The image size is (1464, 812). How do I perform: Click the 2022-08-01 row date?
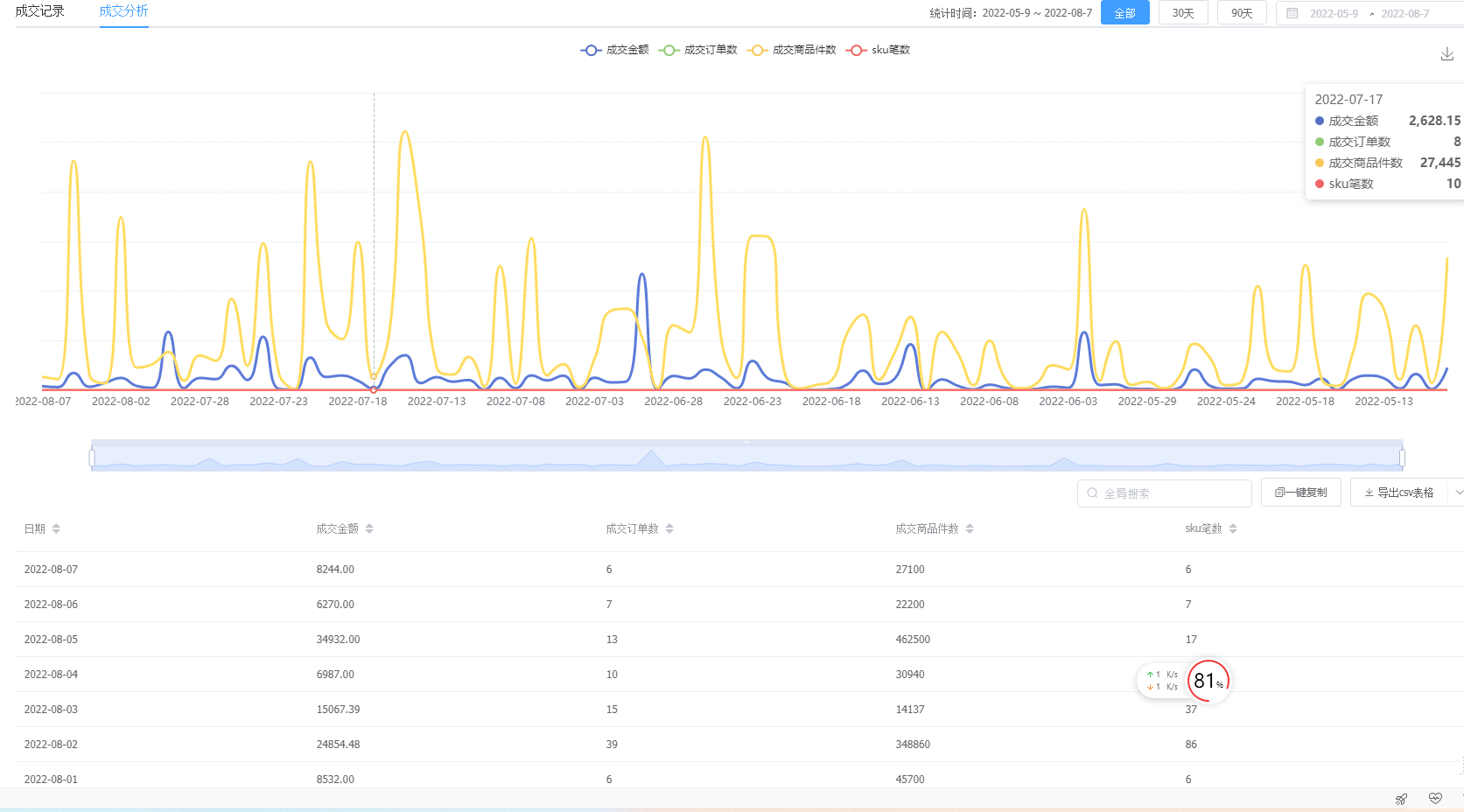51,780
